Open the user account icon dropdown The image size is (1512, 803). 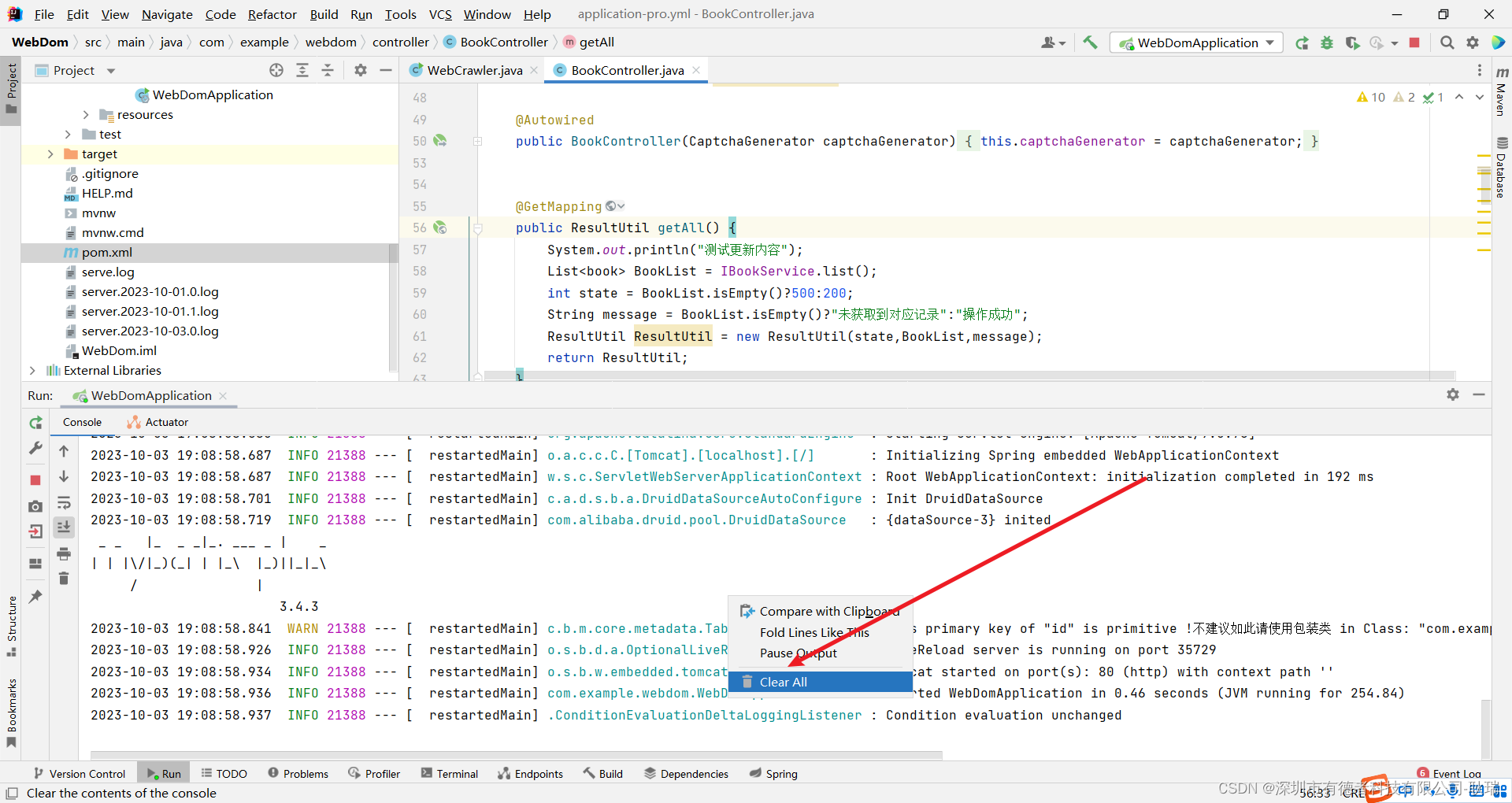pos(1053,43)
